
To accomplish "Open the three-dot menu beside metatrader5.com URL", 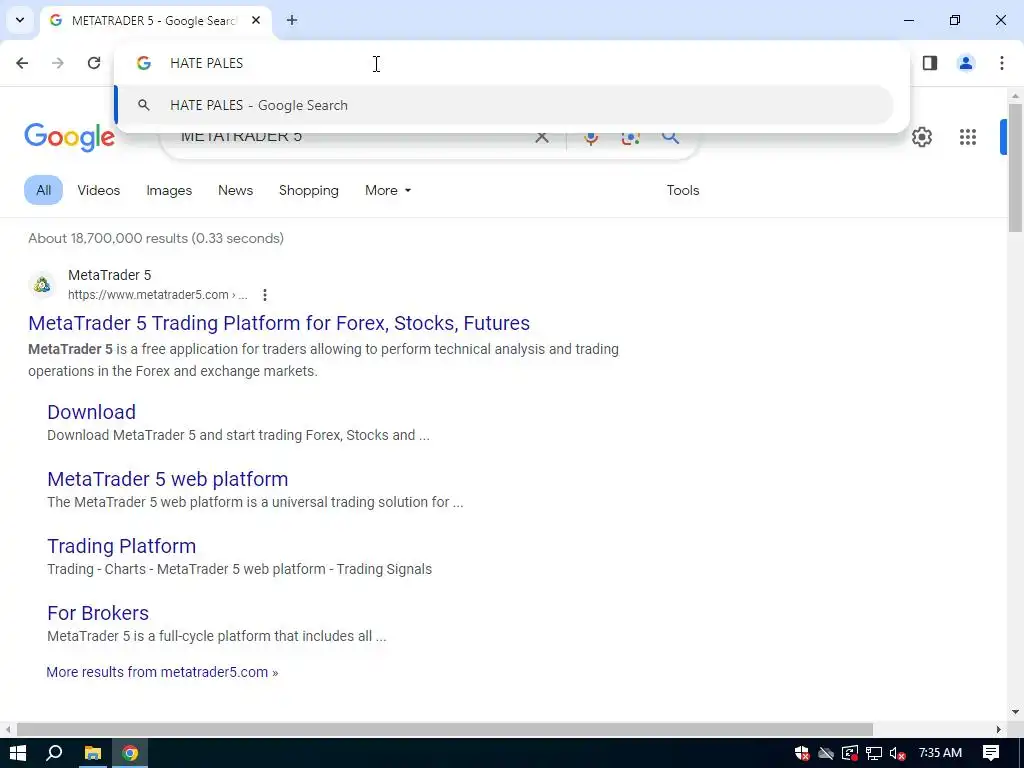I will tap(264, 295).
